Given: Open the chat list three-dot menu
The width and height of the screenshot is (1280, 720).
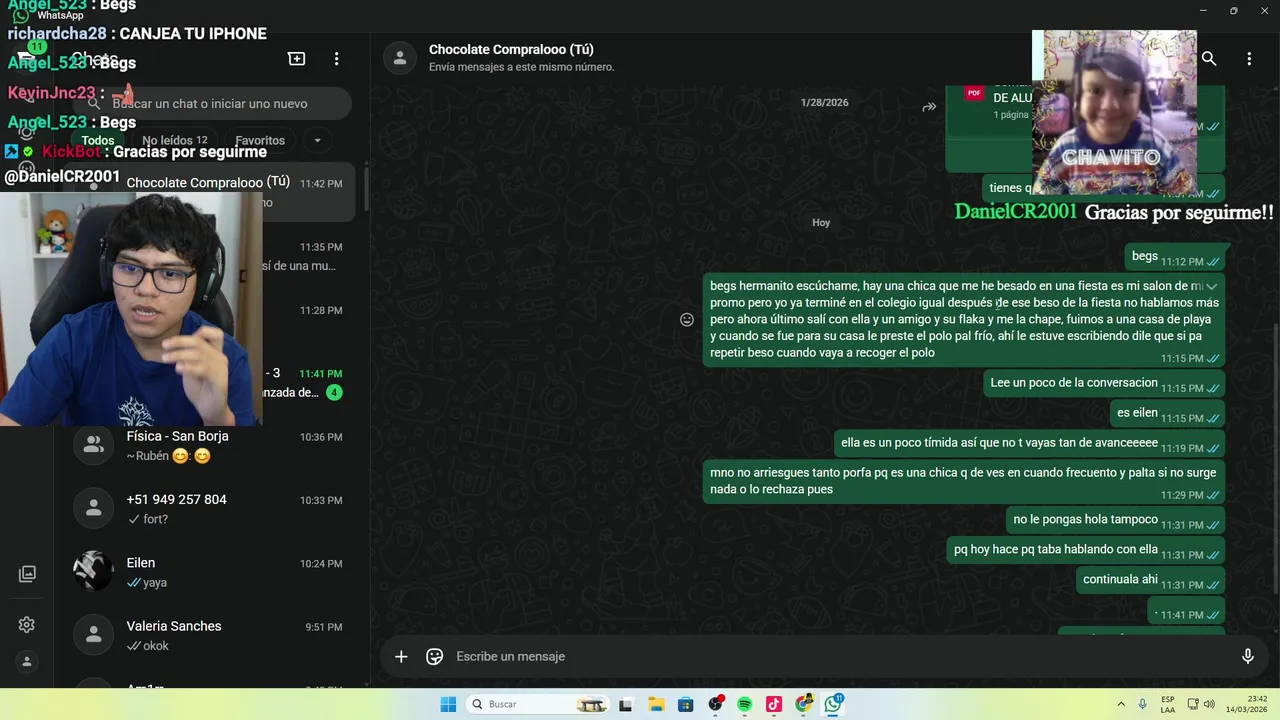Looking at the screenshot, I should click(x=337, y=59).
